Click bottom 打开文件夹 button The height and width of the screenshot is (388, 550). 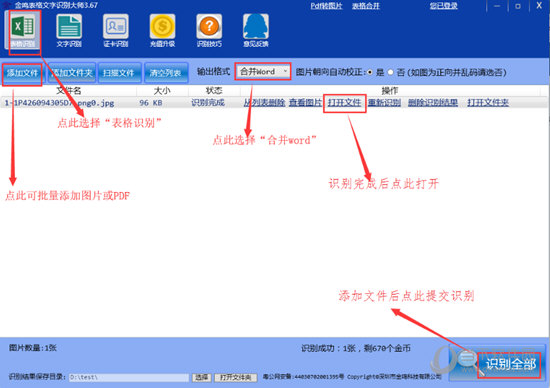pyautogui.click(x=236, y=377)
